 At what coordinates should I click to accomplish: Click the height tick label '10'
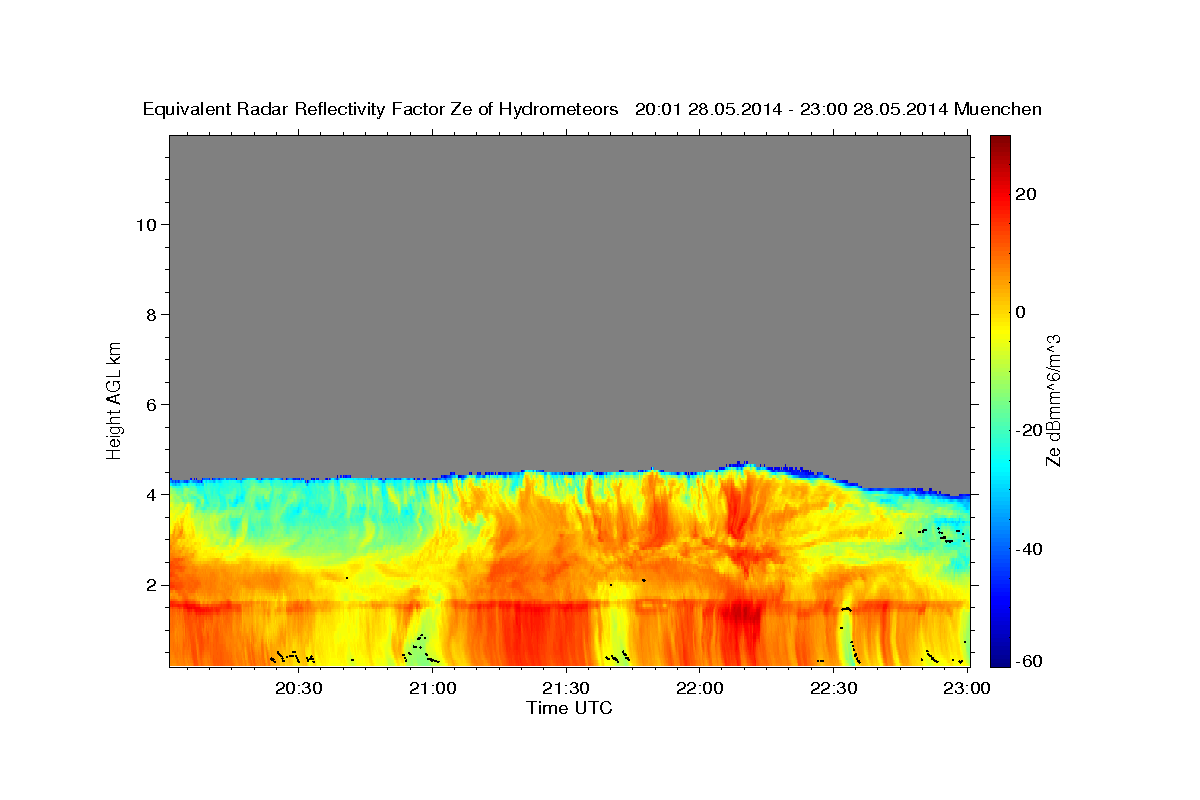(146, 225)
